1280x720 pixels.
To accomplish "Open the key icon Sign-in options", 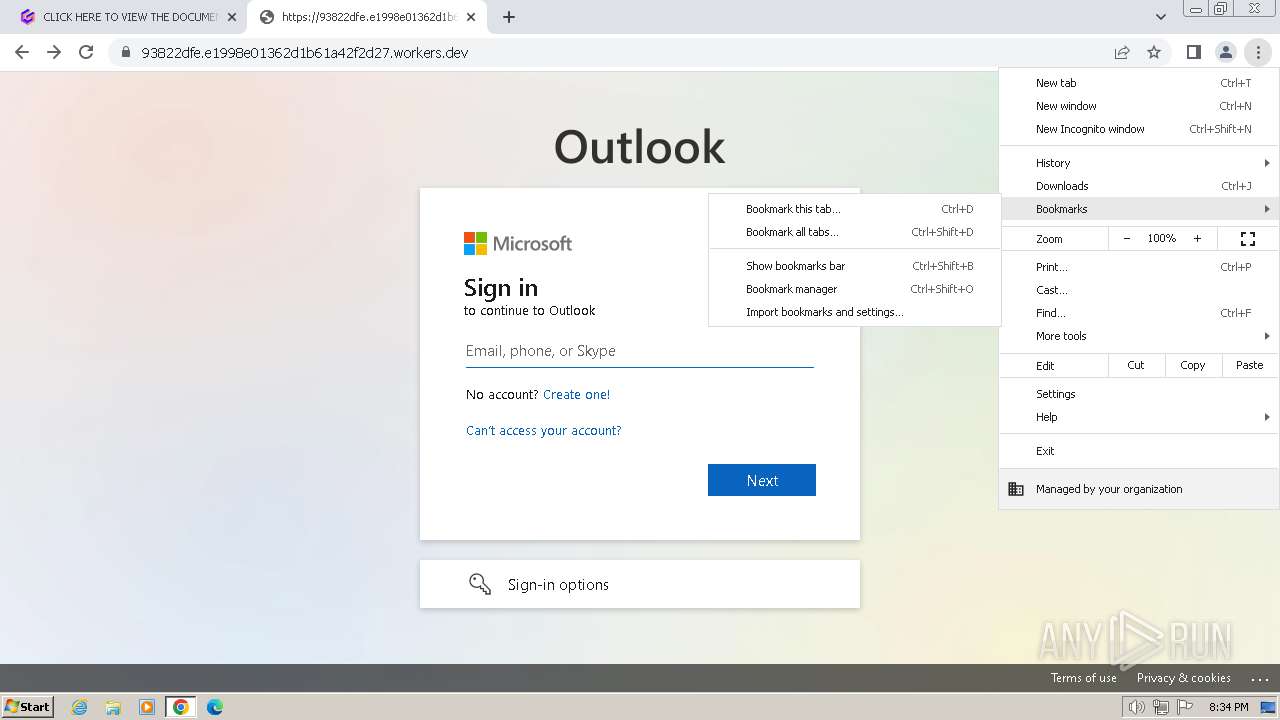I will pos(480,584).
